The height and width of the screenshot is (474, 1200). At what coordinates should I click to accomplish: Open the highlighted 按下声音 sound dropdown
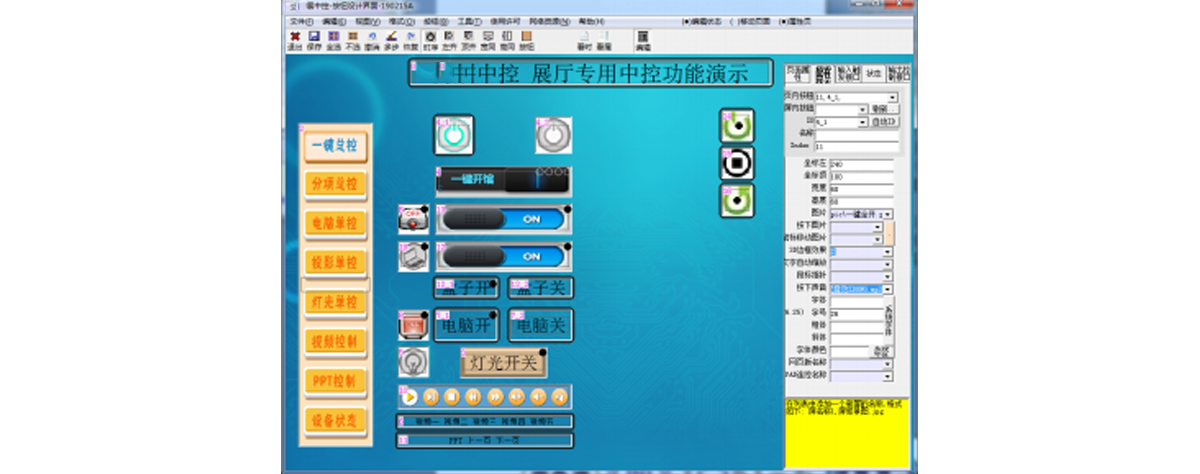(x=862, y=289)
